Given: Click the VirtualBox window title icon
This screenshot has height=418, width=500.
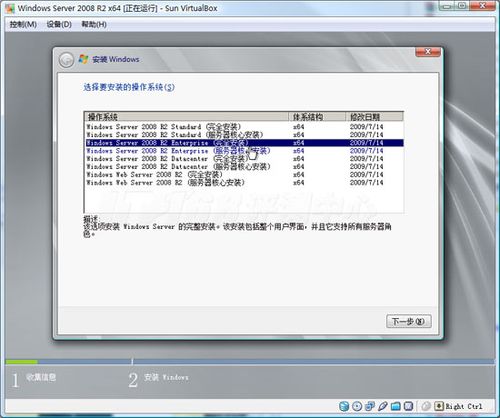Looking at the screenshot, I should point(10,8).
